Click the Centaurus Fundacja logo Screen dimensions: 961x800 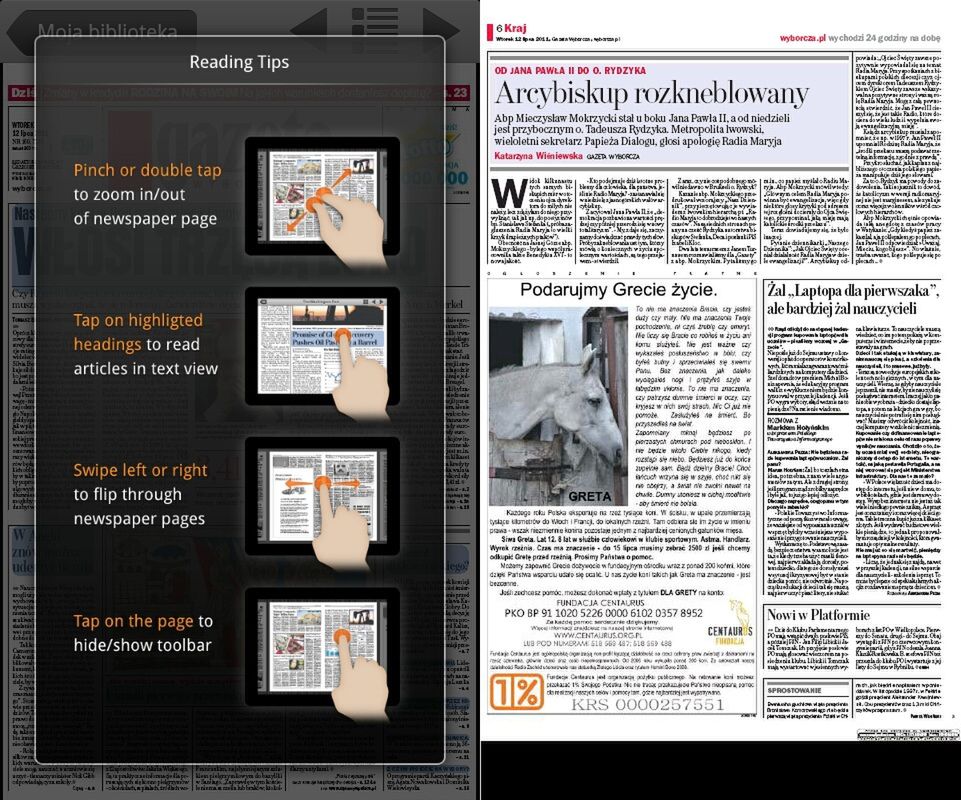pos(730,623)
